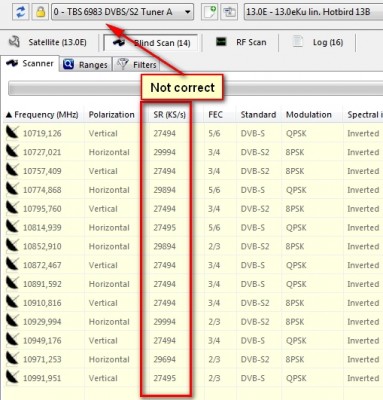Select frequency 10971,253 text
Image resolution: width=383 pixels, height=400 pixels.
(x=42, y=360)
